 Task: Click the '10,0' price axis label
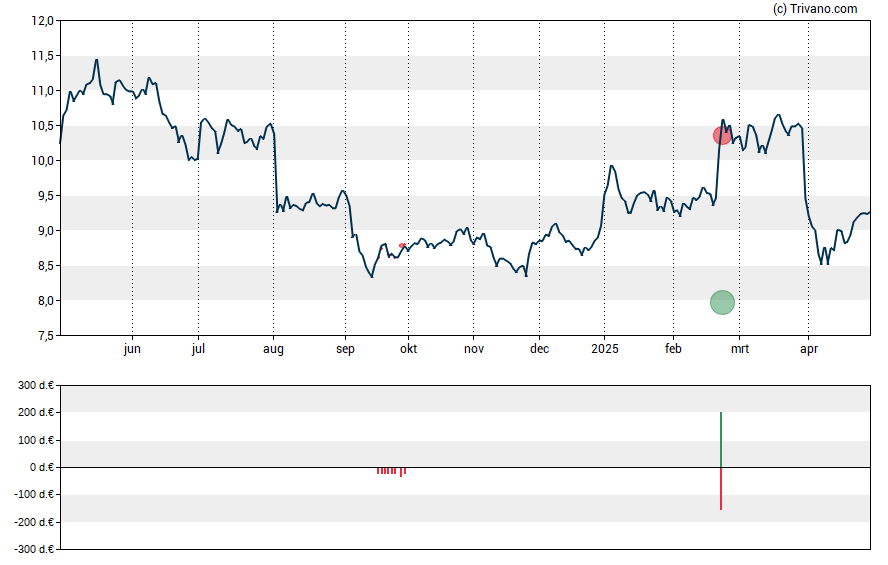click(x=42, y=161)
